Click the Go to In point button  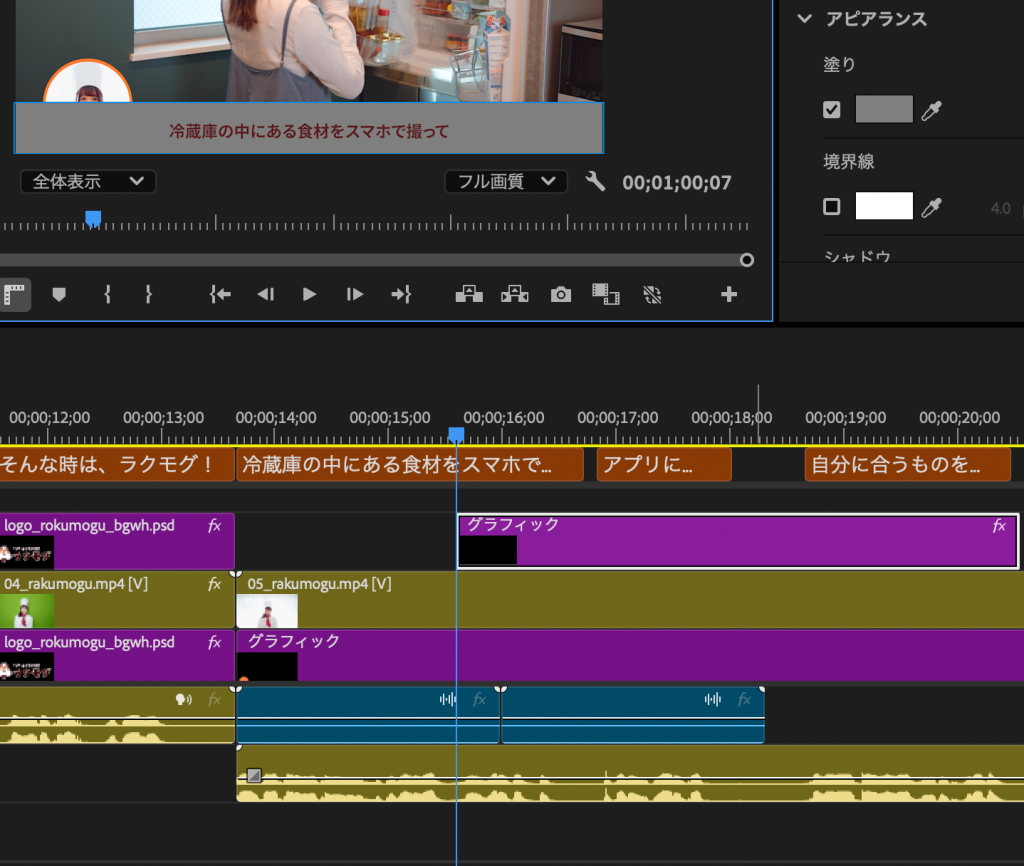point(220,294)
